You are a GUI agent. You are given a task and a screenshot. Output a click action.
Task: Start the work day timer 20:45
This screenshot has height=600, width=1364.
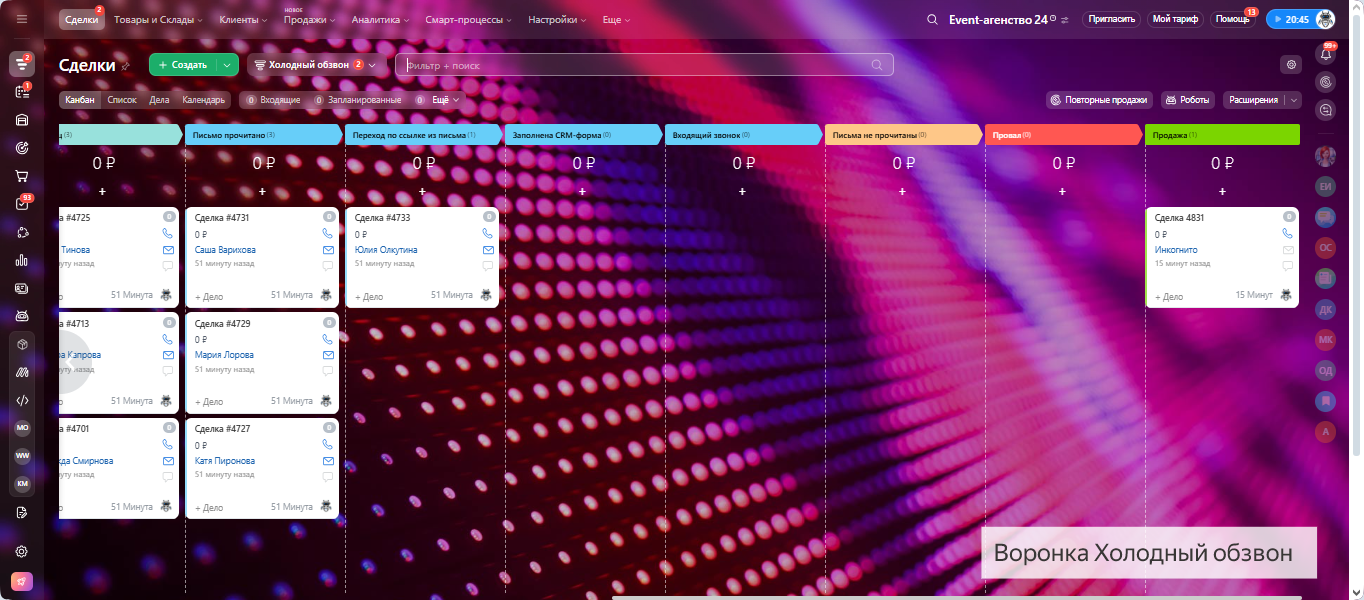[1291, 19]
